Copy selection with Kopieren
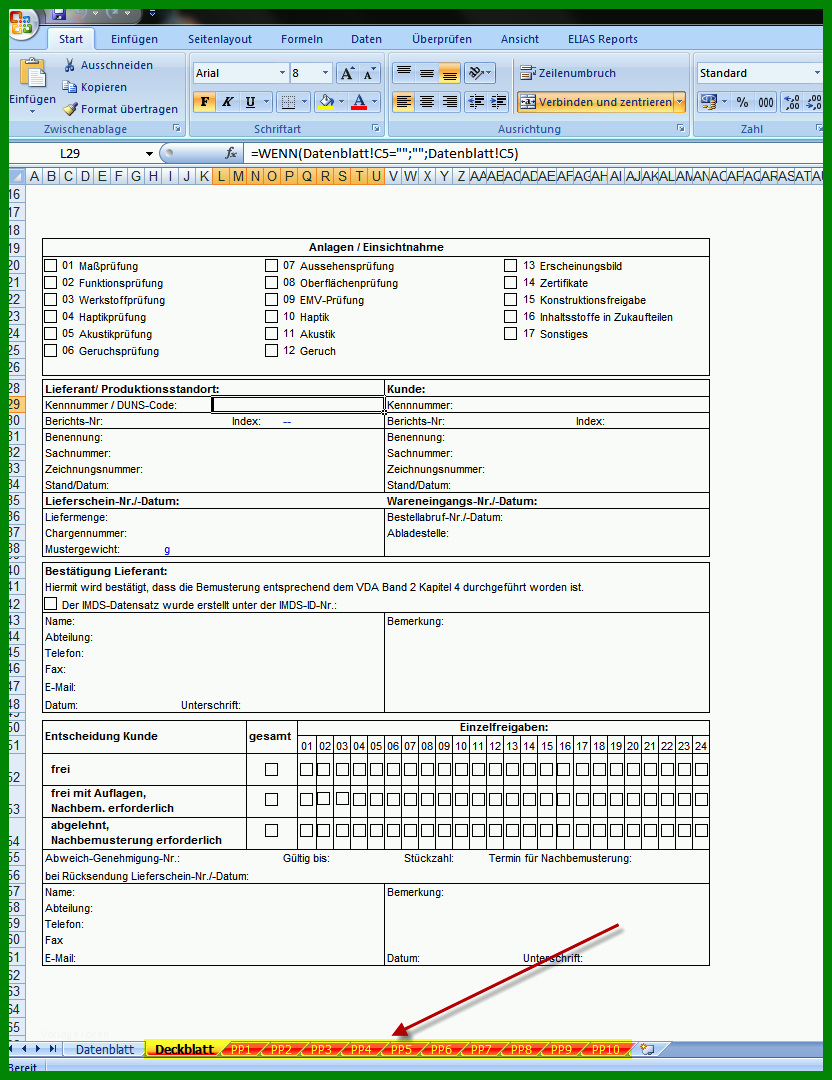 (95, 87)
